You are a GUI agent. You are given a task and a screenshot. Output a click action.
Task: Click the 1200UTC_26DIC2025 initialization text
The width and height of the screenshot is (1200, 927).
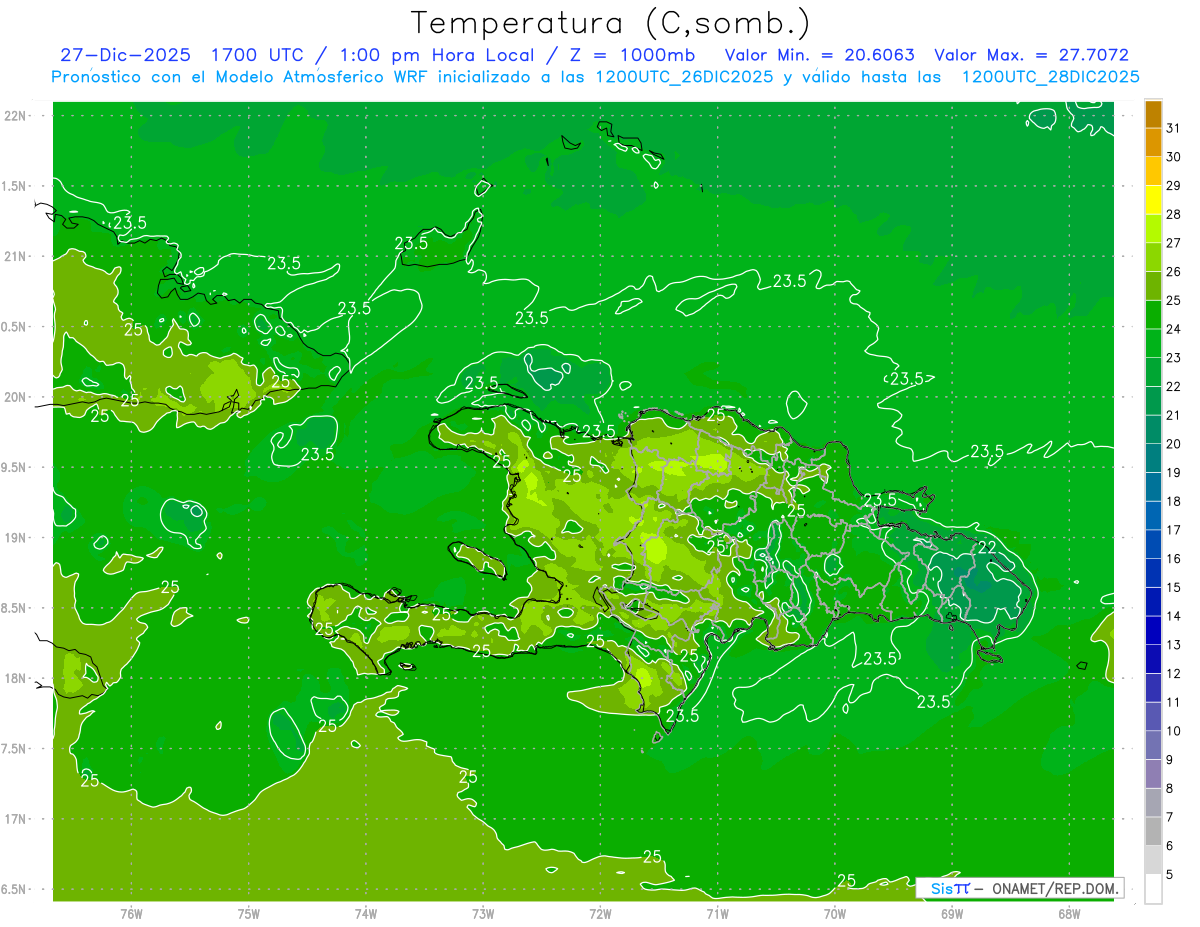683,77
